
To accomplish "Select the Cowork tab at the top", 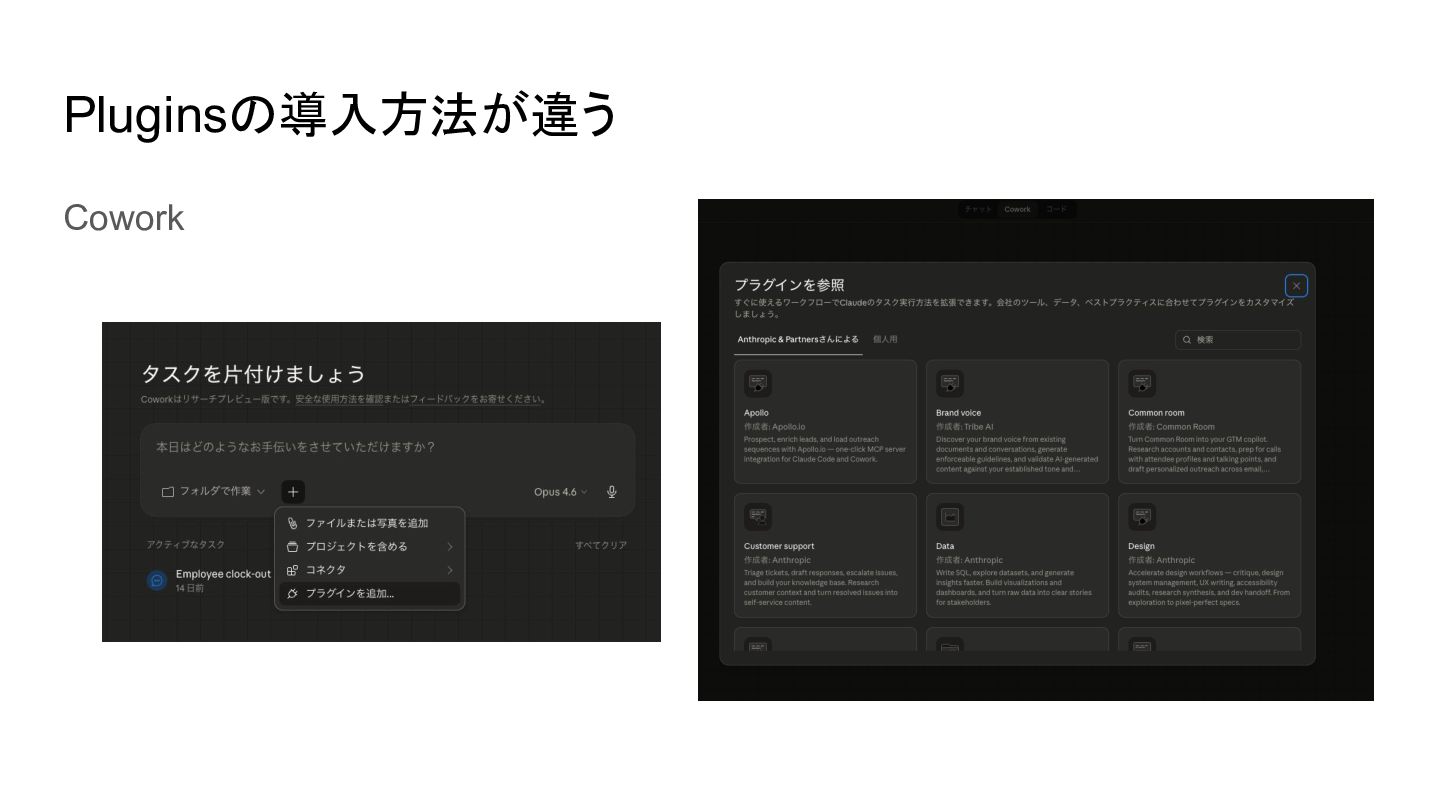I will [x=1017, y=210].
